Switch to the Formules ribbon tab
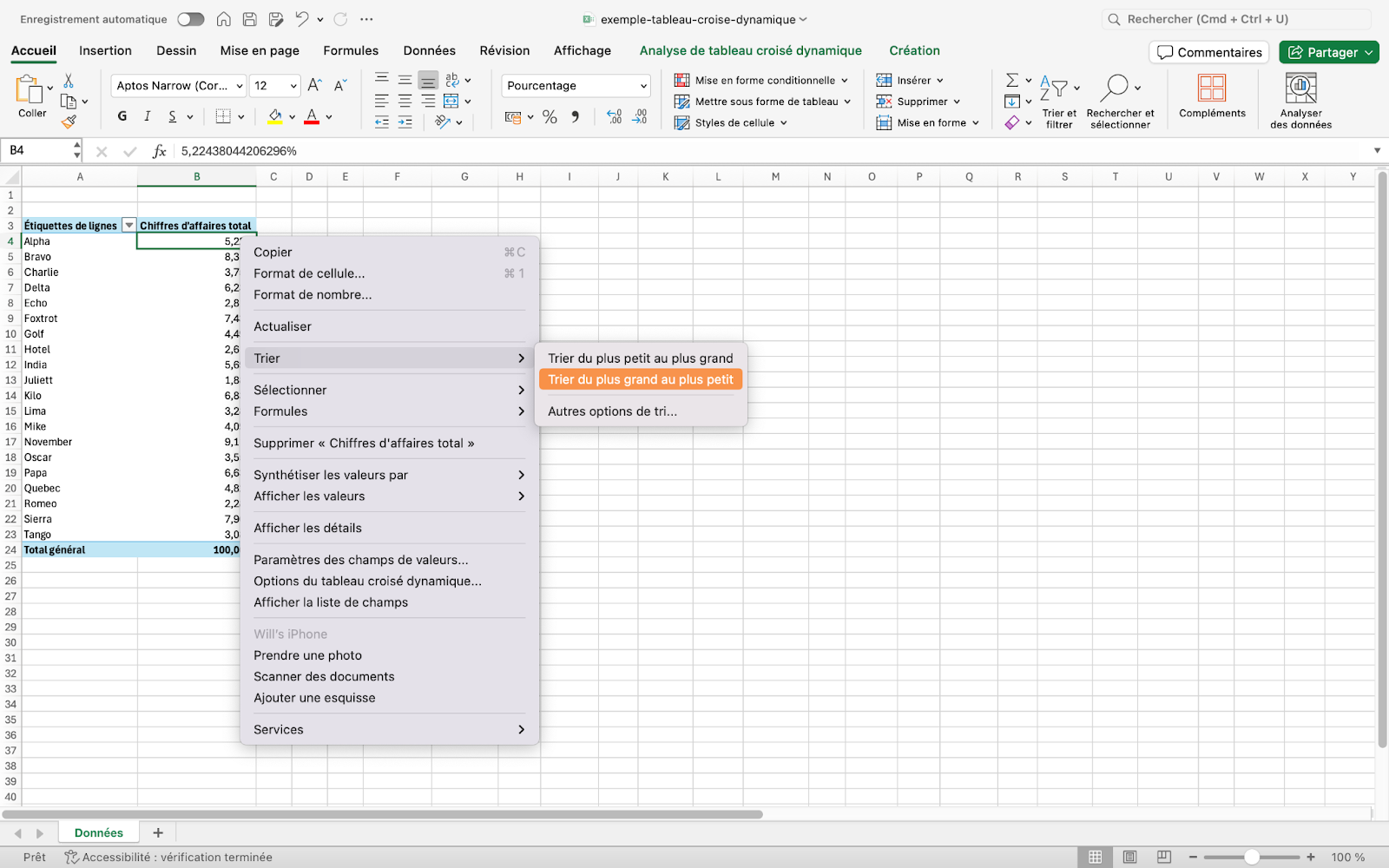This screenshot has width=1389, height=868. coord(351,50)
